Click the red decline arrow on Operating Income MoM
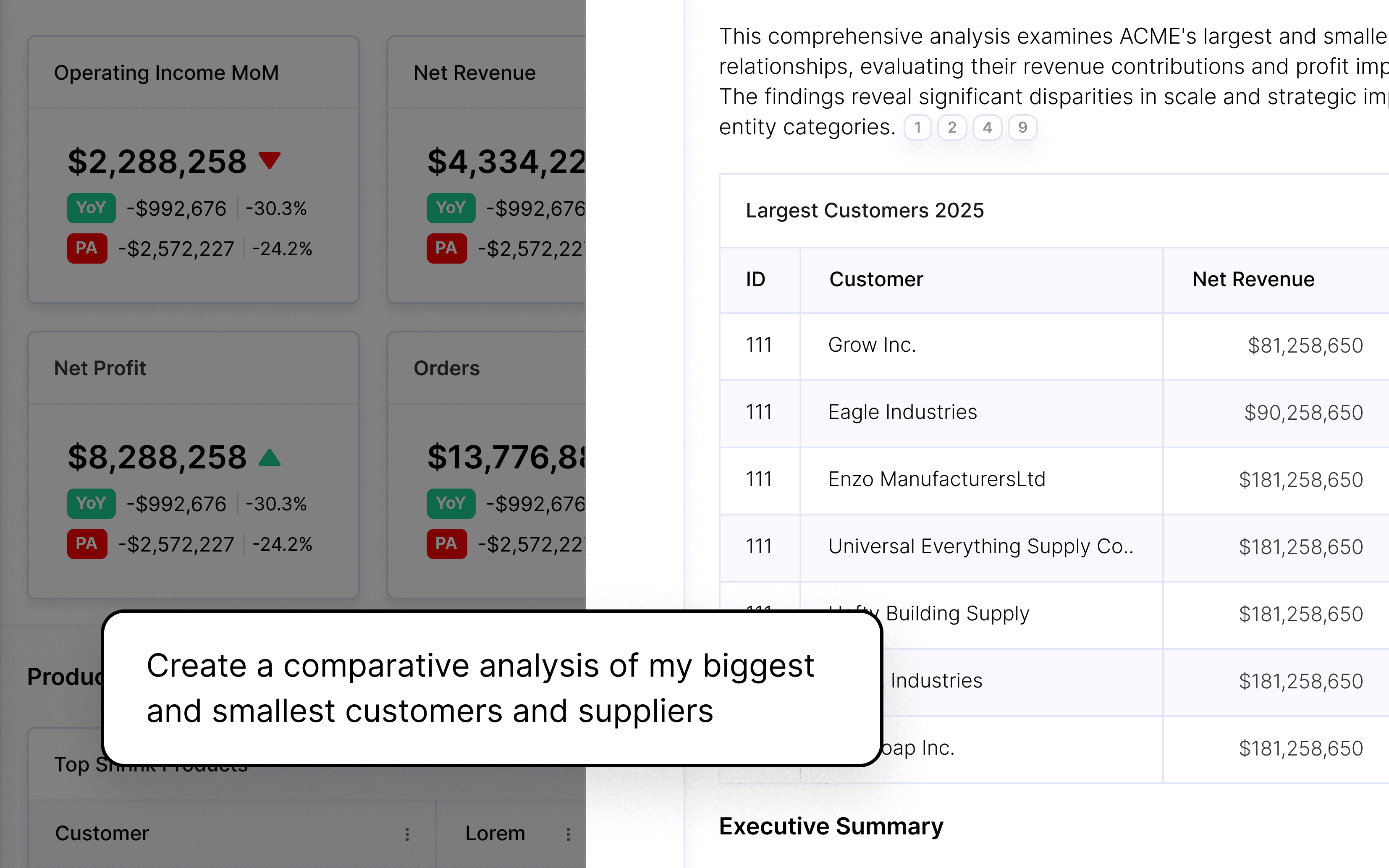Image resolution: width=1389 pixels, height=868 pixels. coord(270,161)
